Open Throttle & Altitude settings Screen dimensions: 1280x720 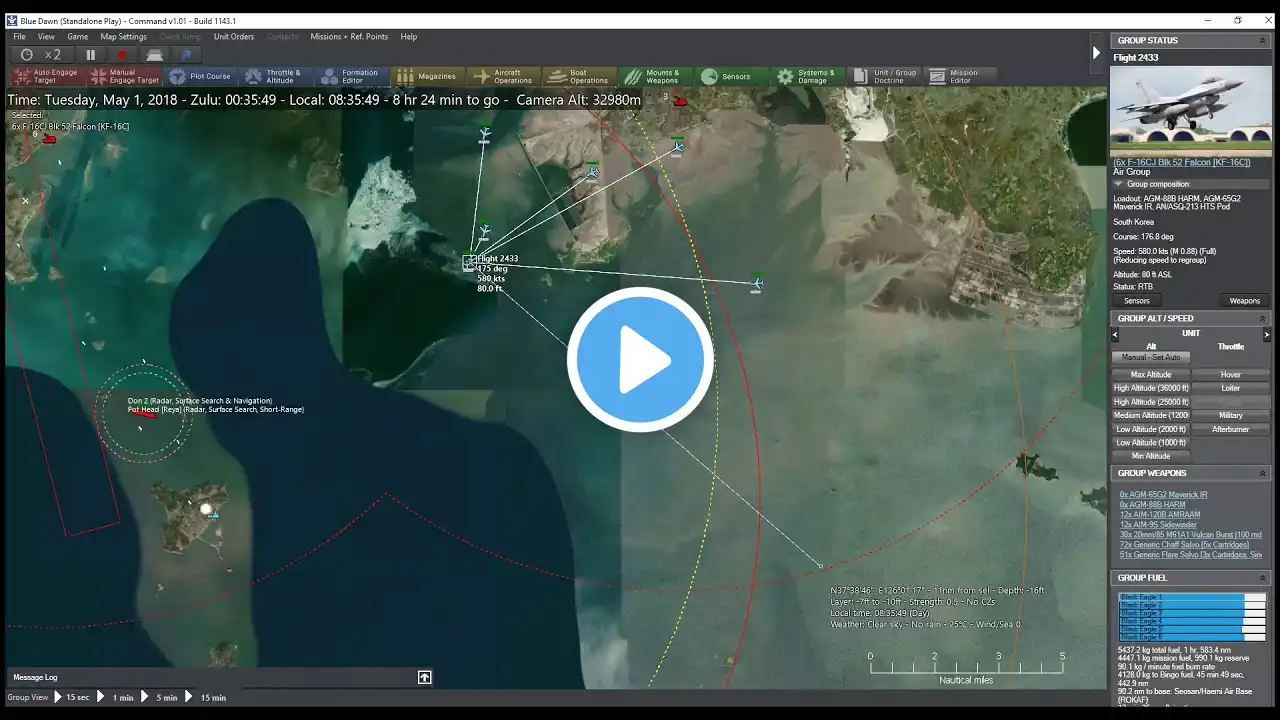coord(276,76)
